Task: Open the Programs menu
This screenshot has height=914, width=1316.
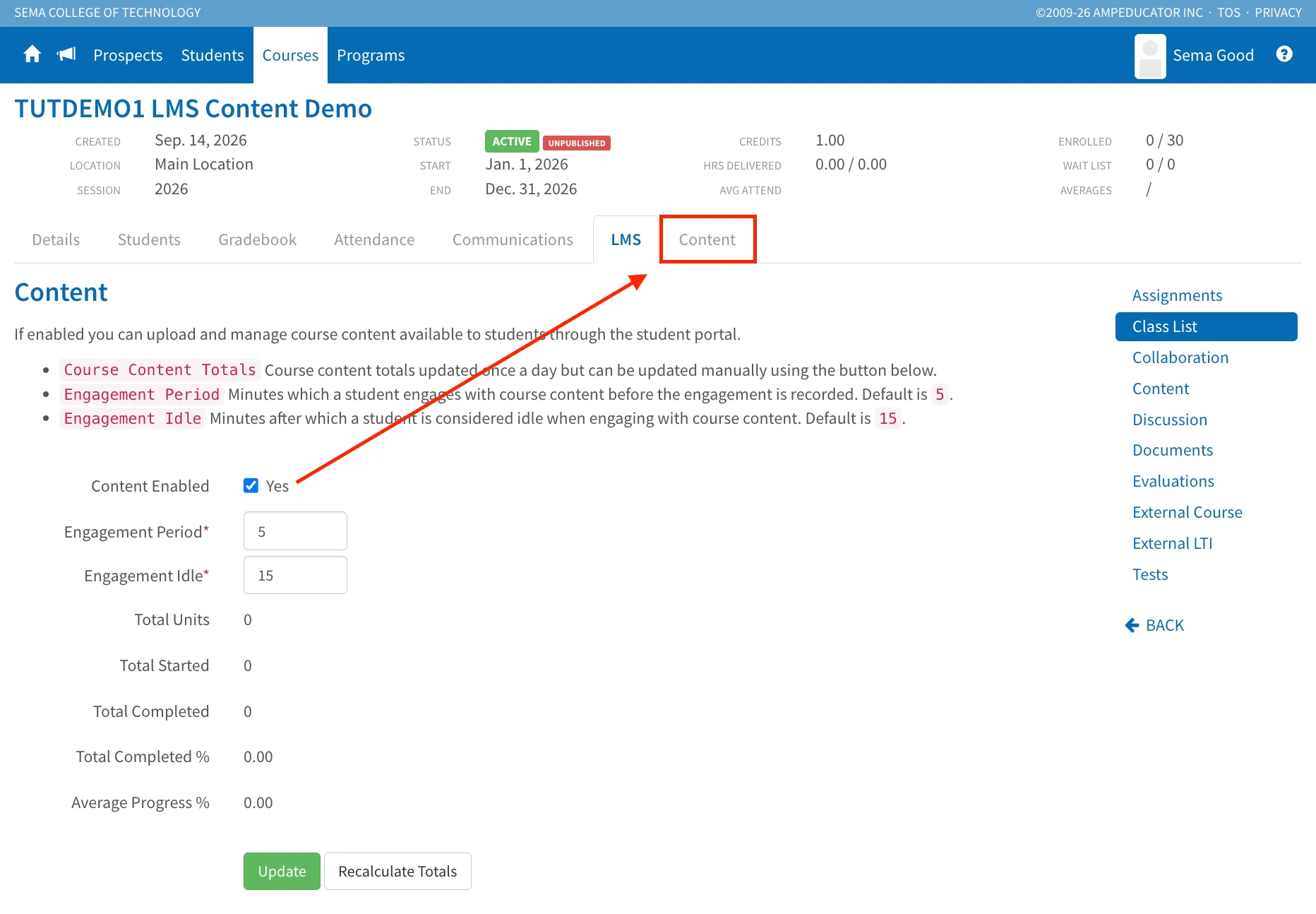Action: [x=371, y=55]
